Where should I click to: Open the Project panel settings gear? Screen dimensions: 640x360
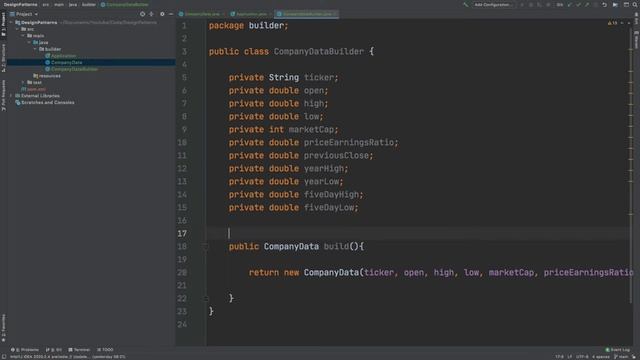click(162, 14)
